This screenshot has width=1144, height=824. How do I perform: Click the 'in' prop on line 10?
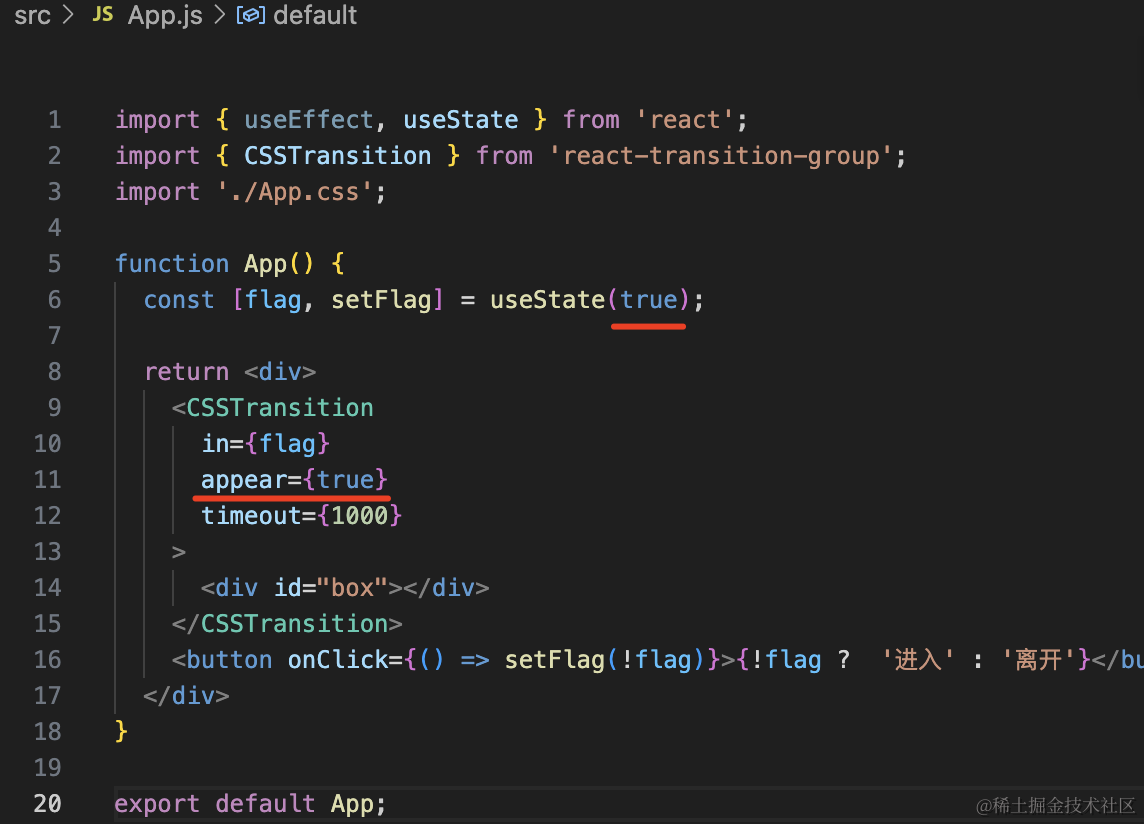[216, 444]
